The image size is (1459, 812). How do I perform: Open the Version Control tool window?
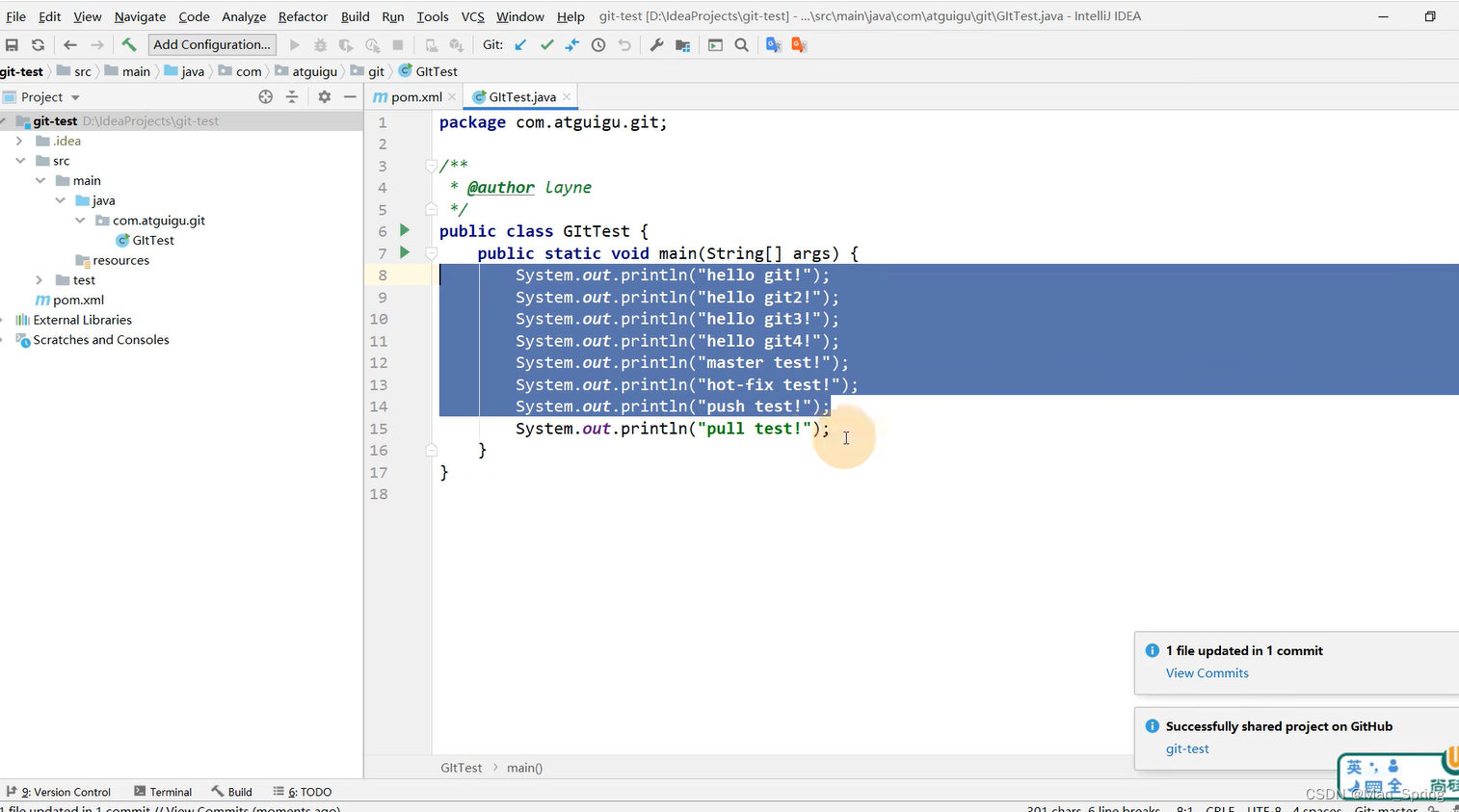click(x=59, y=792)
